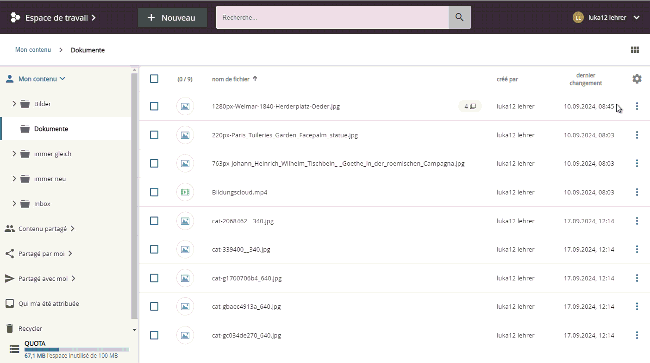Go to Mon contenu breadcrumb
Screen dimensions: 650x363
click(33, 50)
